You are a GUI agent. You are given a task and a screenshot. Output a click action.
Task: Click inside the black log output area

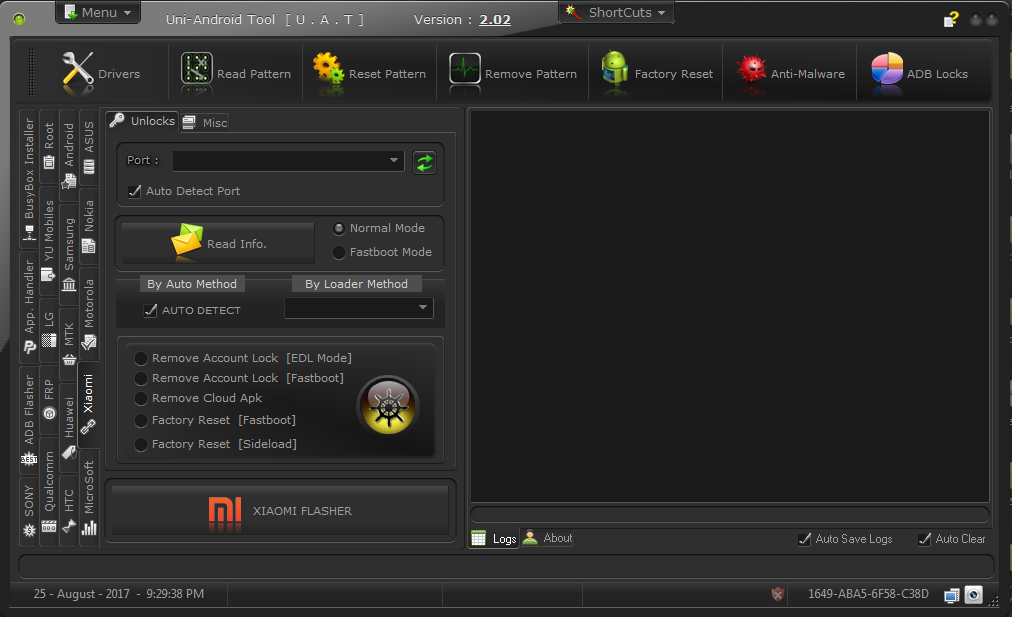pyautogui.click(x=730, y=306)
